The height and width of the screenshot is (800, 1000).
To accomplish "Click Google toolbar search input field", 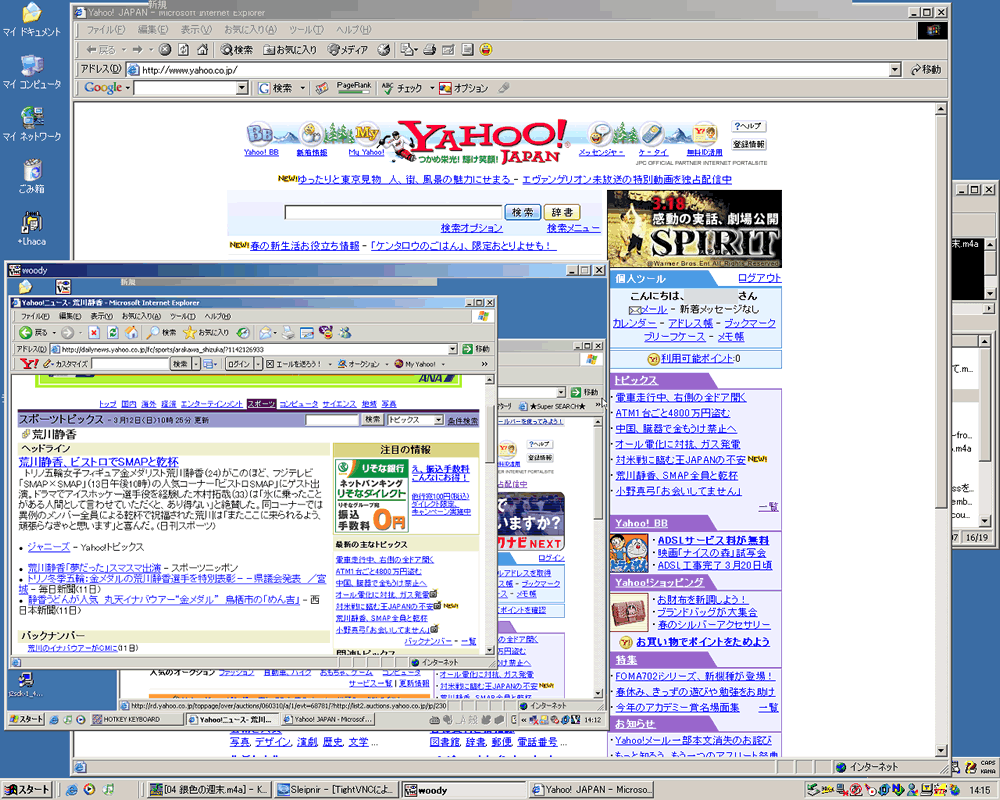I will (185, 88).
